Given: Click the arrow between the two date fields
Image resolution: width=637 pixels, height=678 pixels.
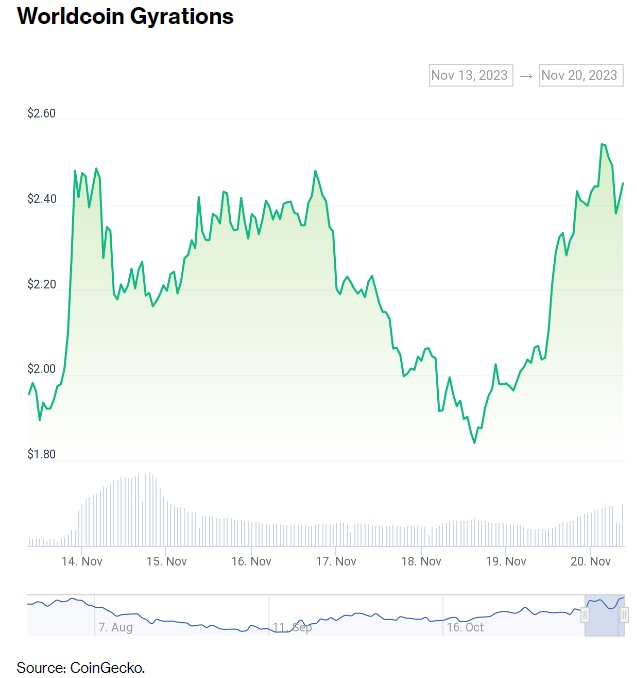Looking at the screenshot, I should coord(526,76).
